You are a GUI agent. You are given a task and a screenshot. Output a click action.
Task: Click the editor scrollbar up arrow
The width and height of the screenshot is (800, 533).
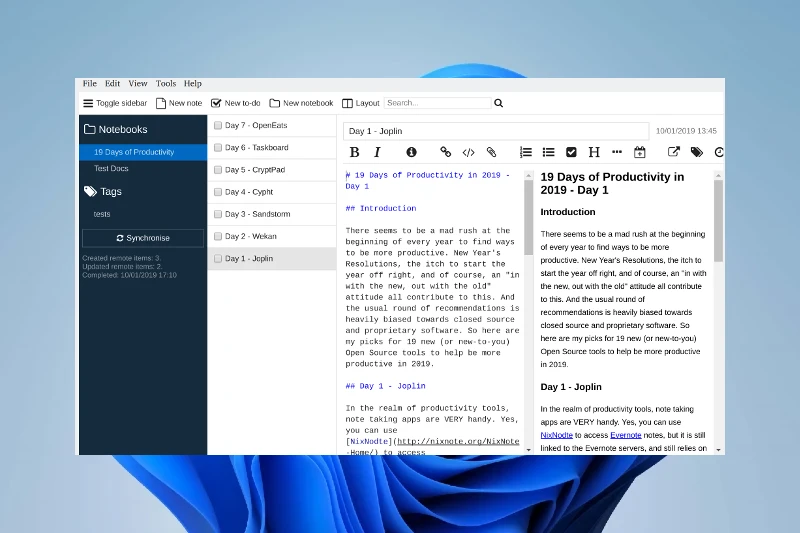(529, 175)
